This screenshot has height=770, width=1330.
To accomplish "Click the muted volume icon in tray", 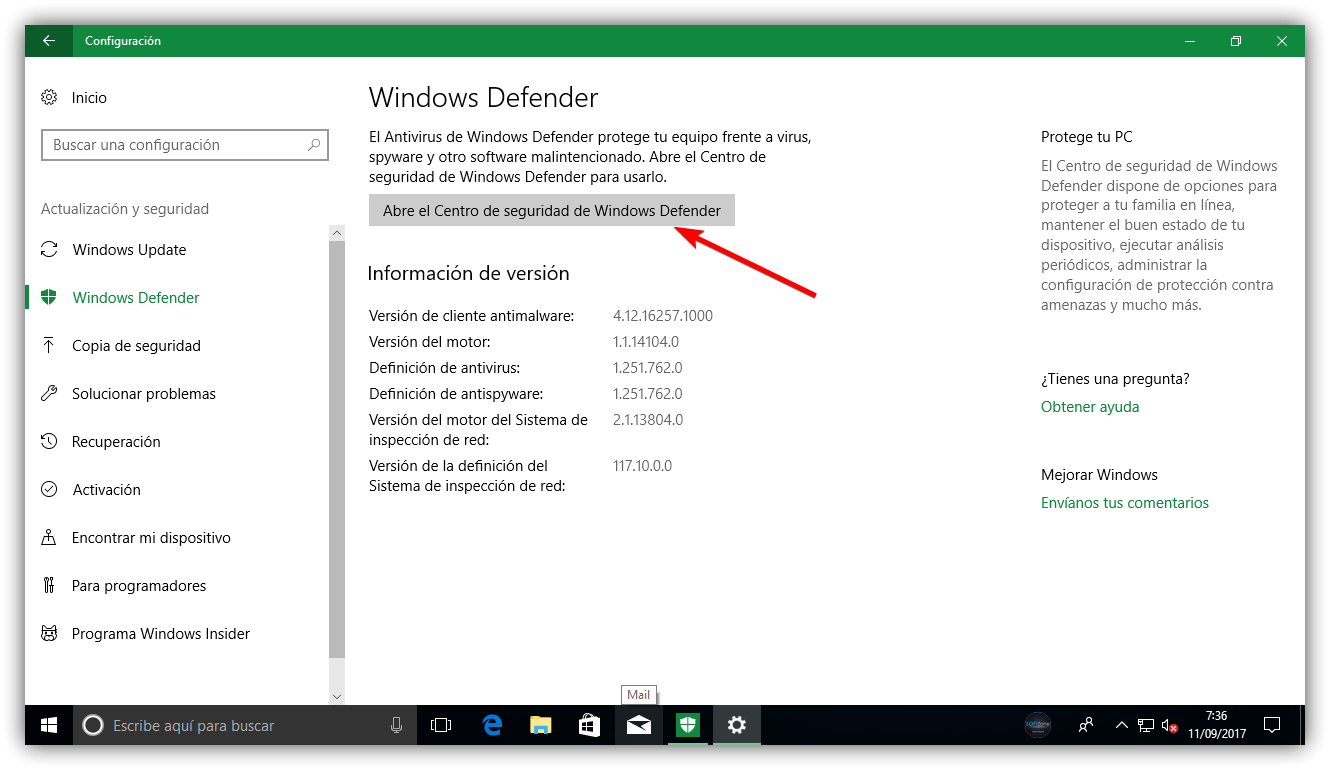I will coord(1168,725).
